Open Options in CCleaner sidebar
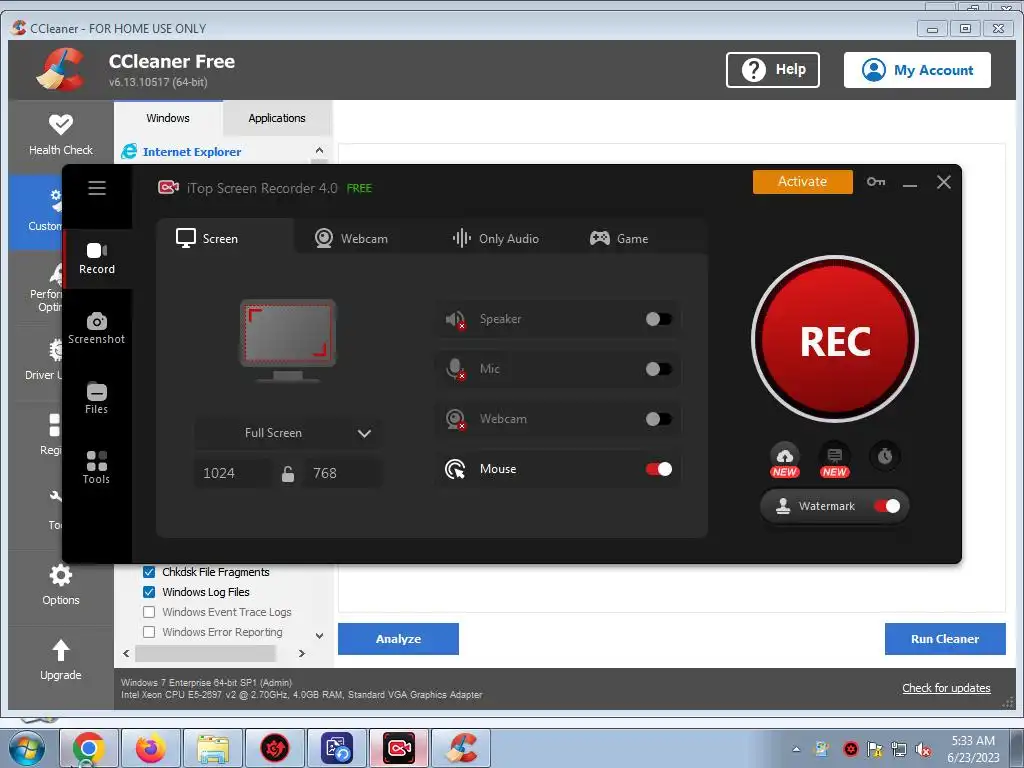Viewport: 1024px width, 768px height. [x=61, y=585]
